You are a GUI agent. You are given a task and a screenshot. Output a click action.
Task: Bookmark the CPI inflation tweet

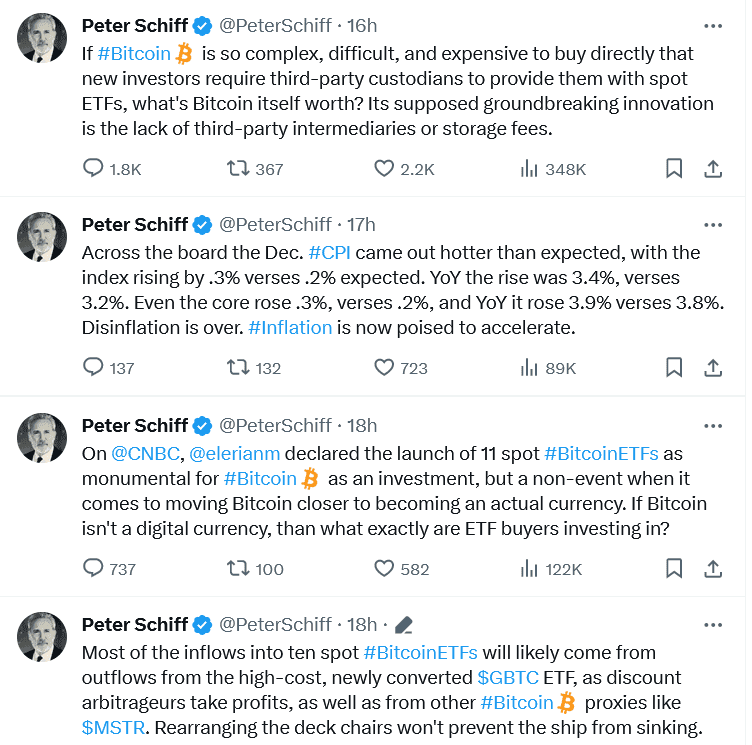674,368
